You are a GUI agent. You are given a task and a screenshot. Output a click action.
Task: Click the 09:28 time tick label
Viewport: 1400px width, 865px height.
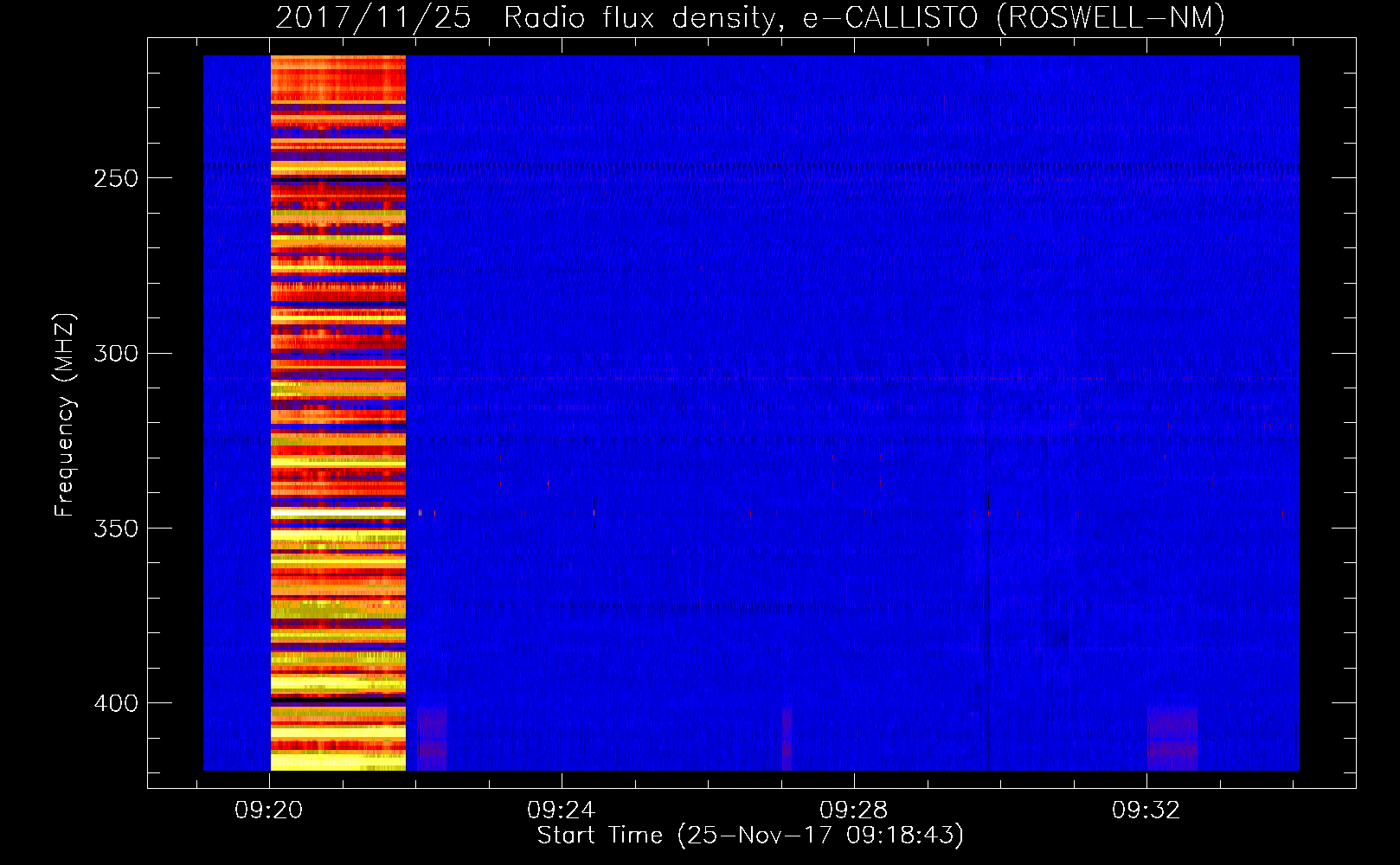(x=854, y=811)
